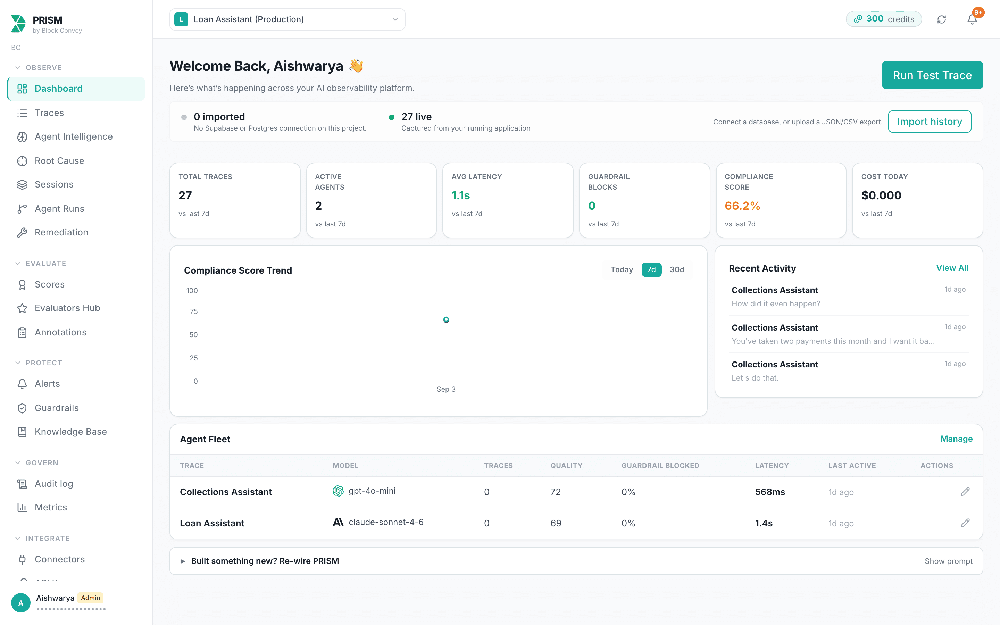
Task: Collapse the INTEGRATE sidebar section
Action: pos(42,539)
